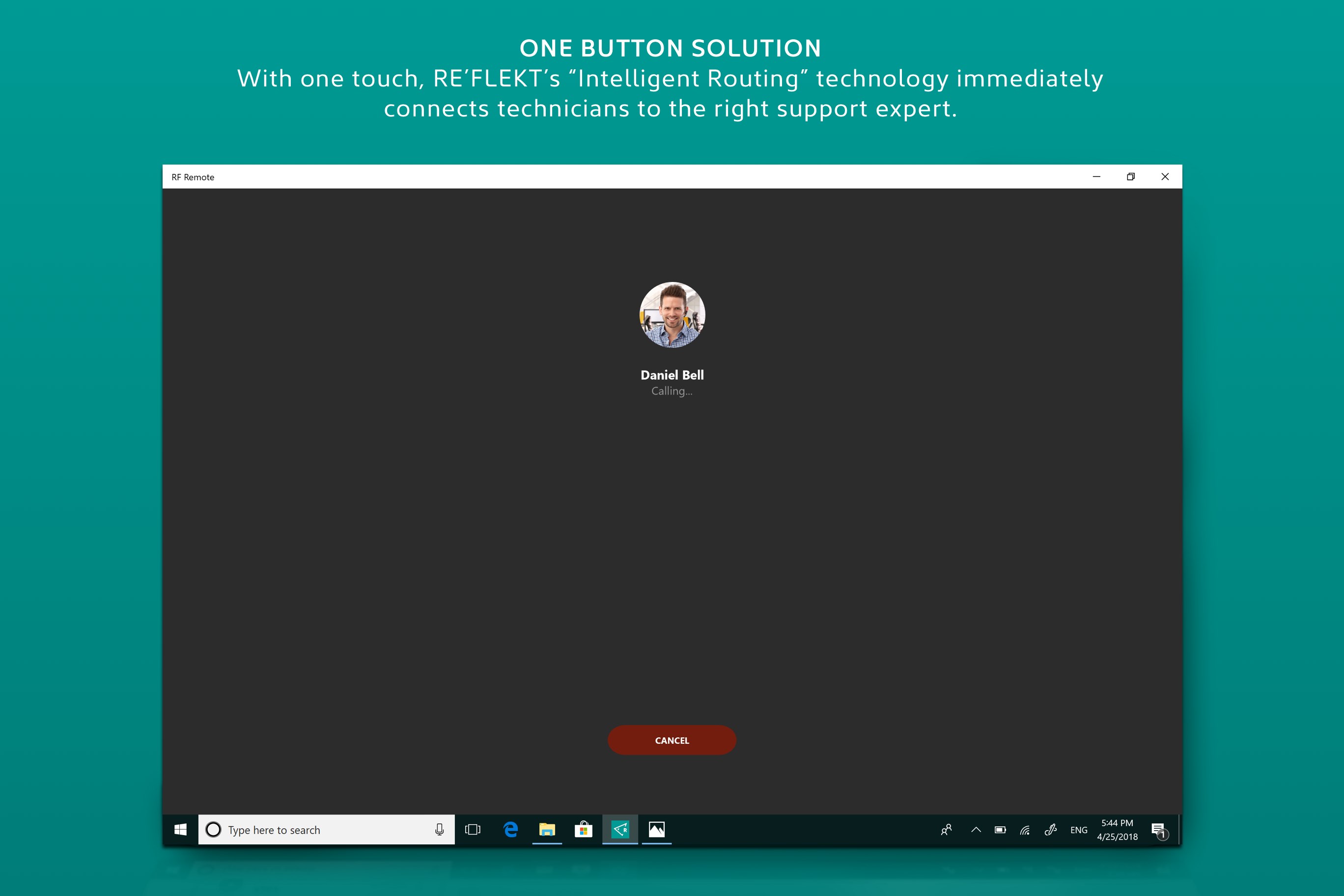Expand hidden system tray icons chevron
The height and width of the screenshot is (896, 1344).
976,830
